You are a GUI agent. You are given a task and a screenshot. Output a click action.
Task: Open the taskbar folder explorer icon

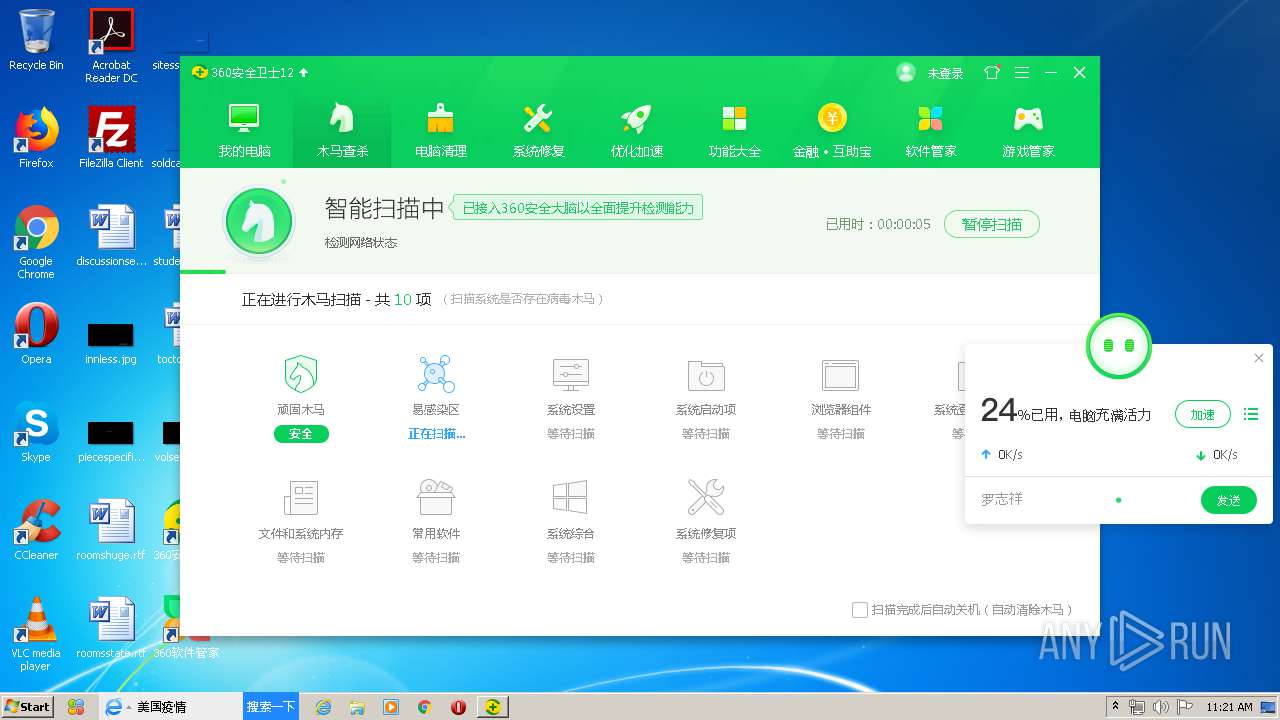pos(357,707)
